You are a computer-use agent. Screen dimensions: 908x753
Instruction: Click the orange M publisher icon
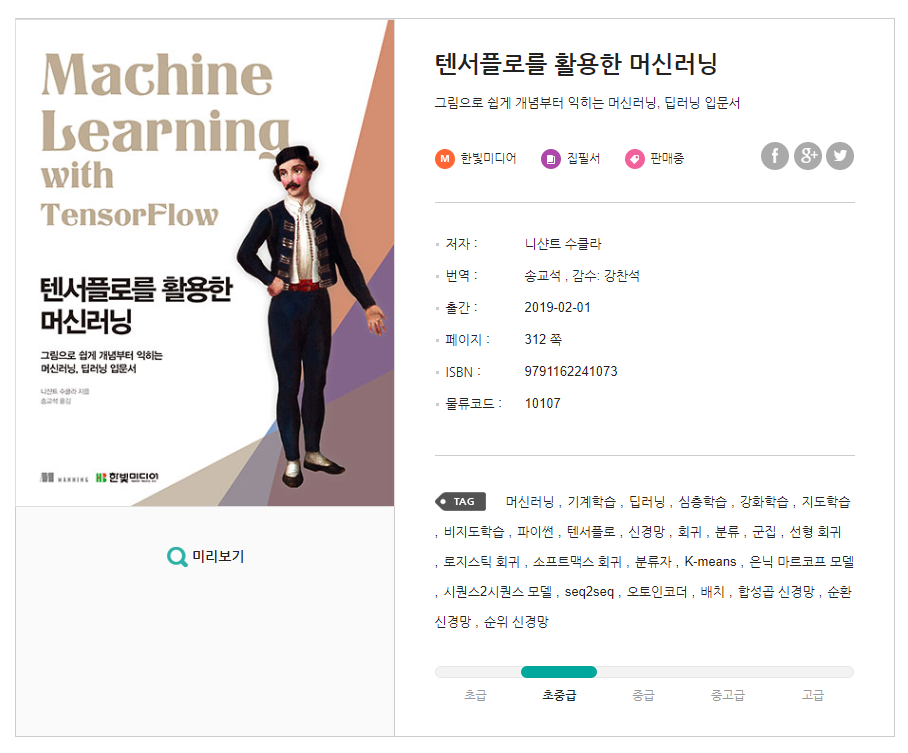[445, 159]
